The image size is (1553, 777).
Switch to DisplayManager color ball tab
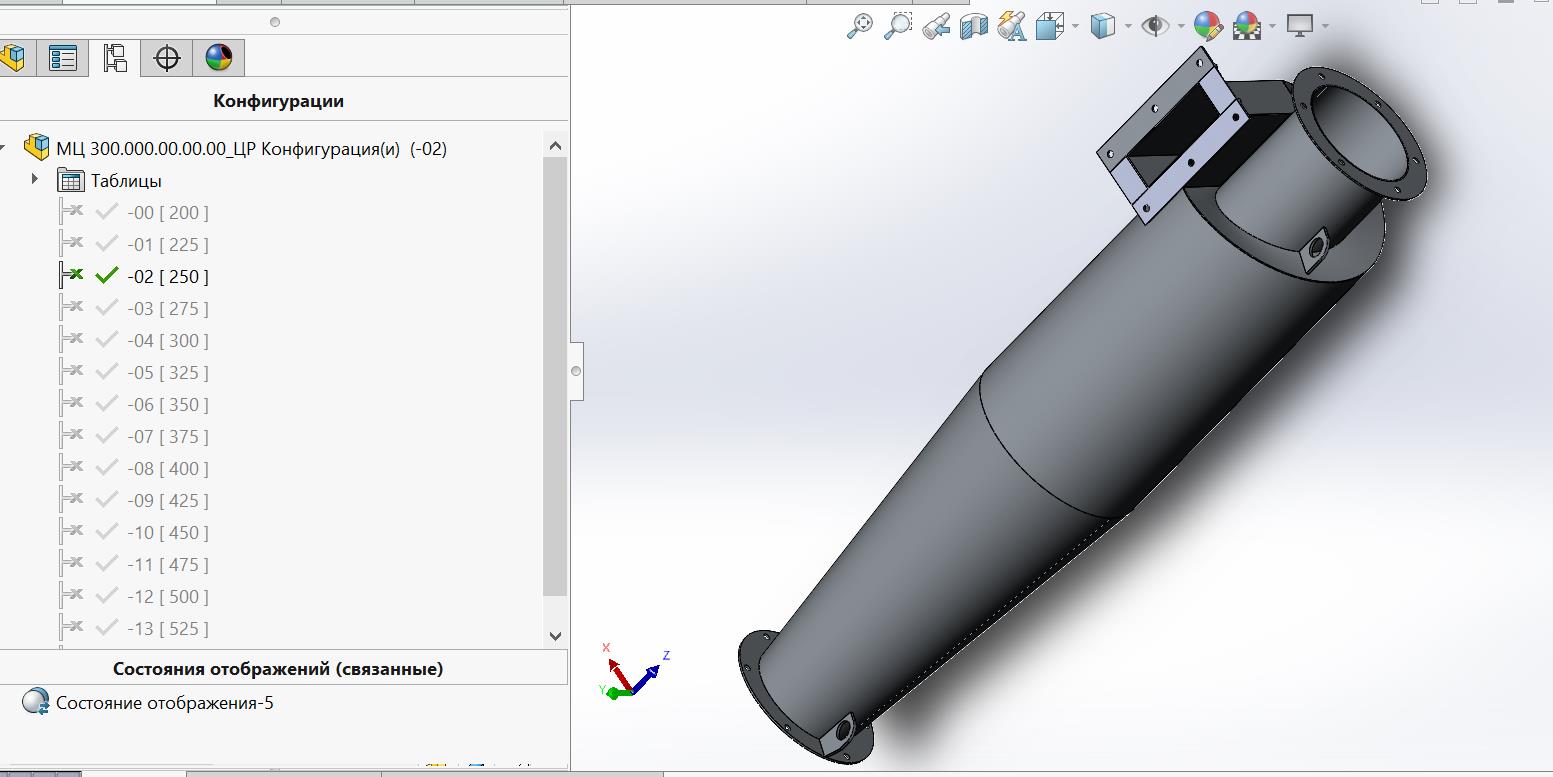click(x=218, y=58)
